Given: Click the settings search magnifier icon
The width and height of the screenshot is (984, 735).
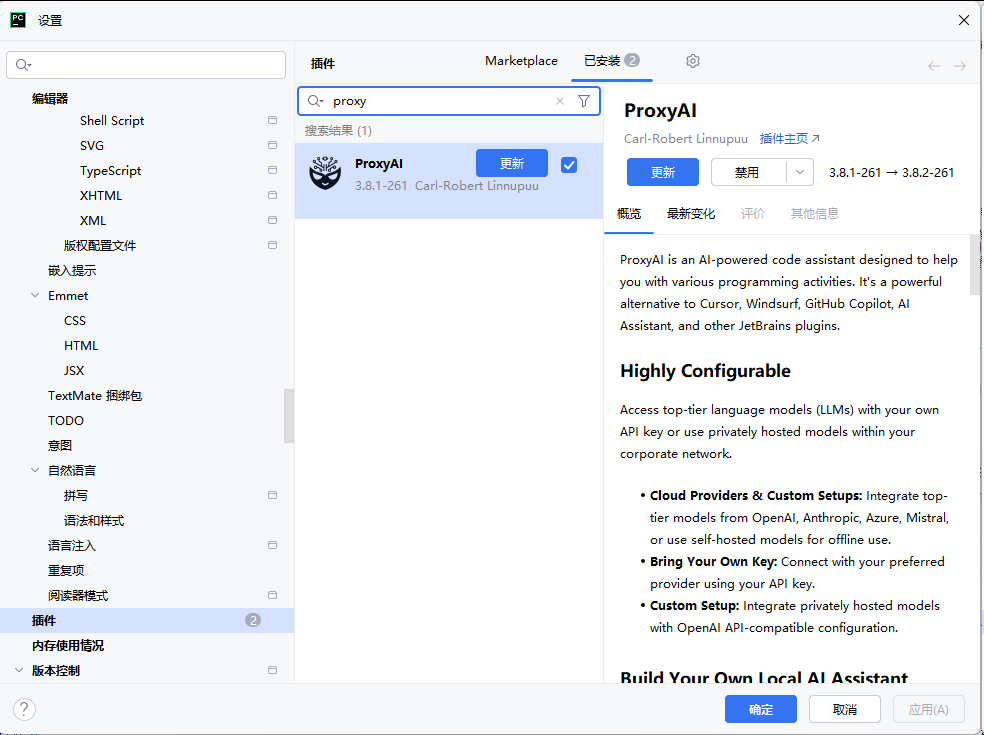Looking at the screenshot, I should coord(23,65).
